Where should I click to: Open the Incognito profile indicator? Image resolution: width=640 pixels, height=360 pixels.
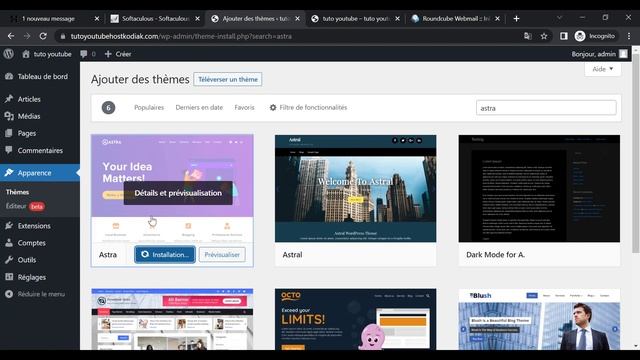[x=595, y=36]
